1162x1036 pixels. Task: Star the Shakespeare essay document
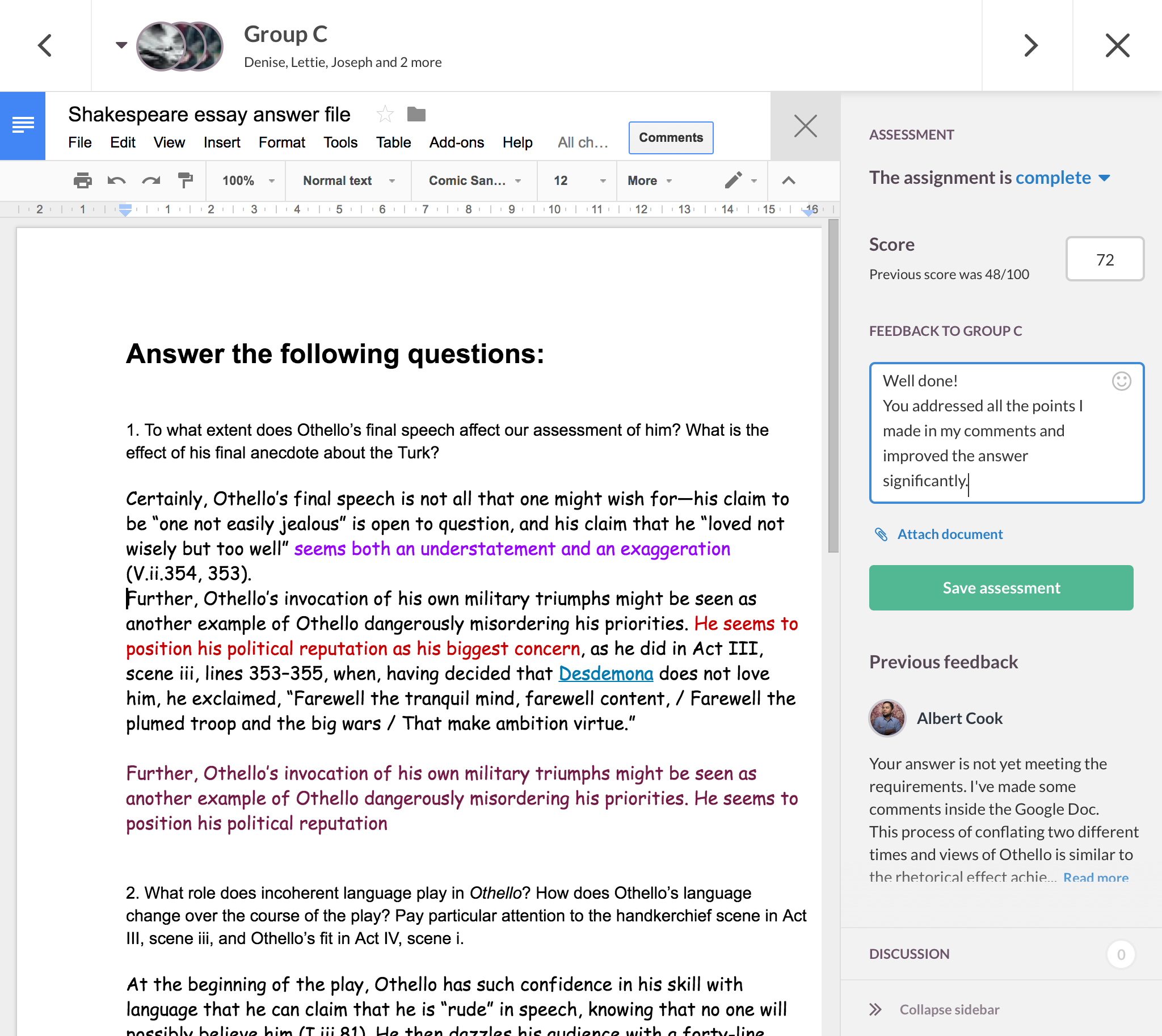[x=385, y=115]
